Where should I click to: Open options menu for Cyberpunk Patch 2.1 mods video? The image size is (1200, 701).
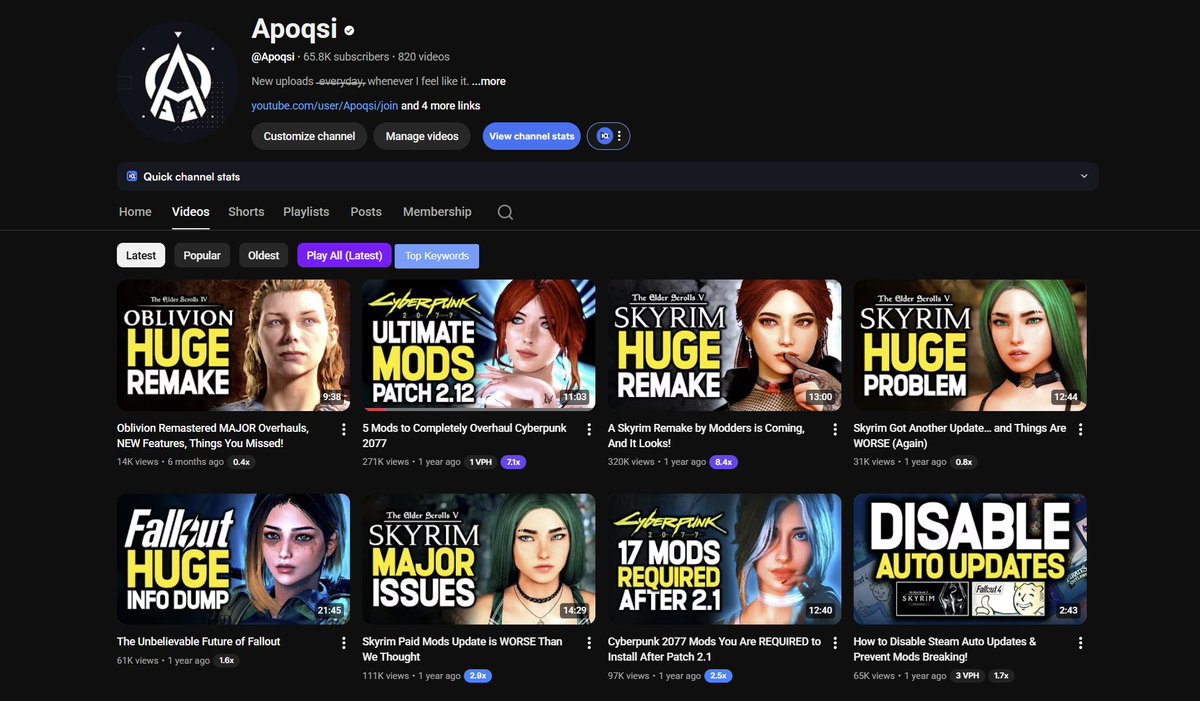coord(835,643)
